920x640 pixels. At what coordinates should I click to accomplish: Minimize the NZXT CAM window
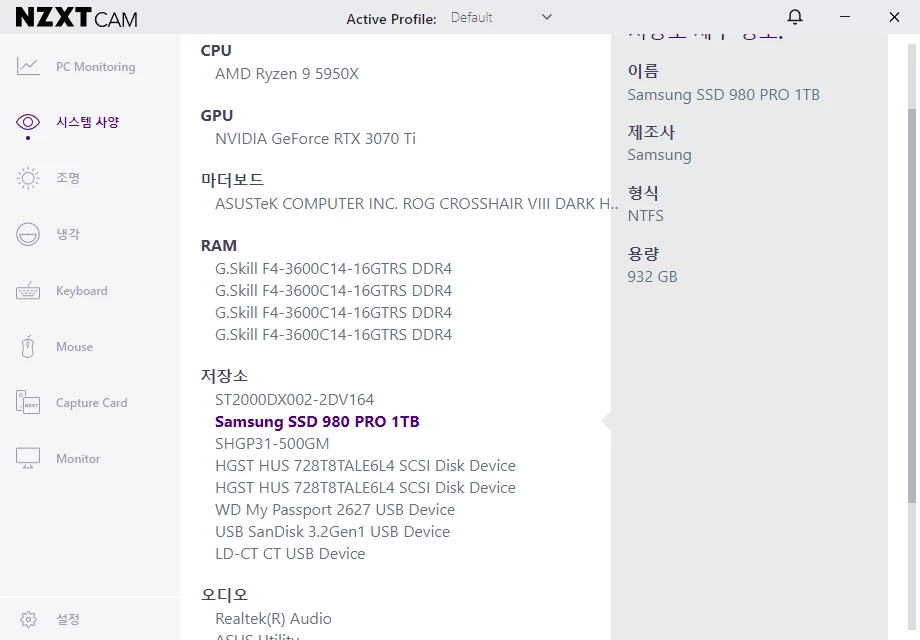coord(845,17)
